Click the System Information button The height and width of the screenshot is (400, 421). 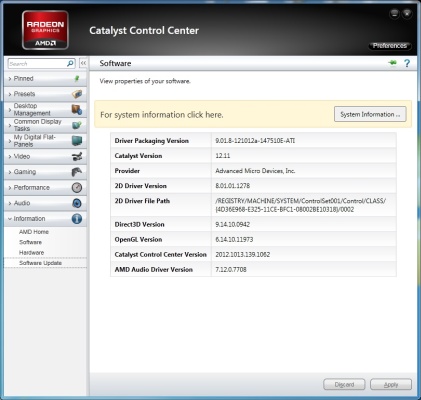[370, 114]
